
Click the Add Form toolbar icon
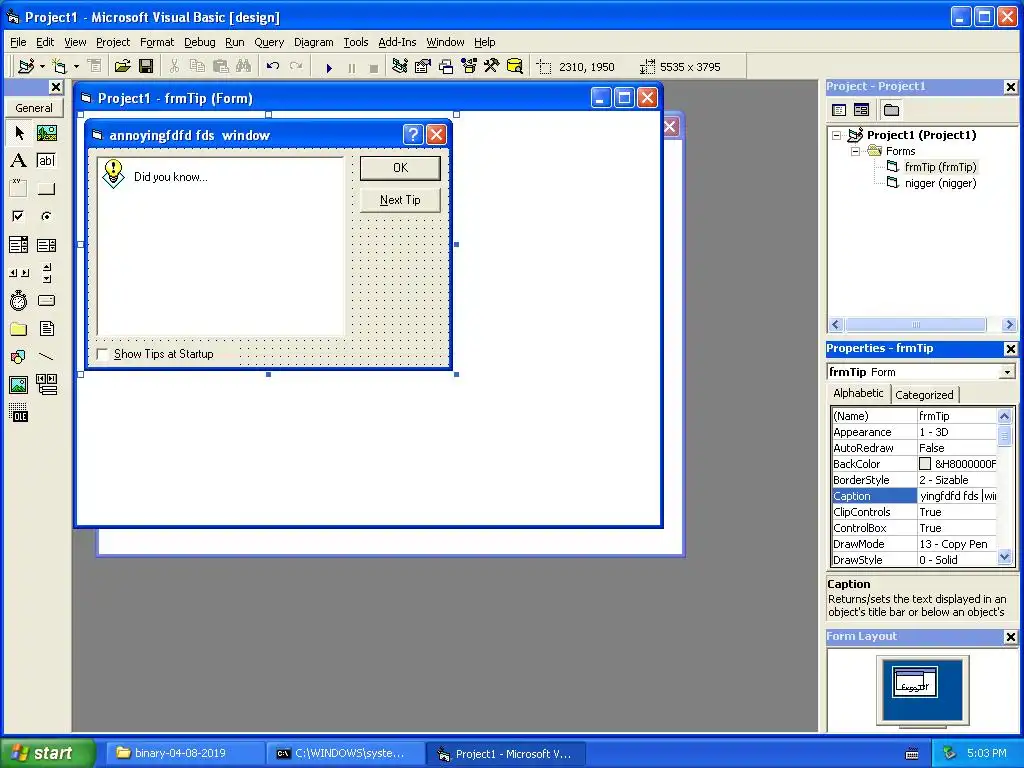(59, 67)
